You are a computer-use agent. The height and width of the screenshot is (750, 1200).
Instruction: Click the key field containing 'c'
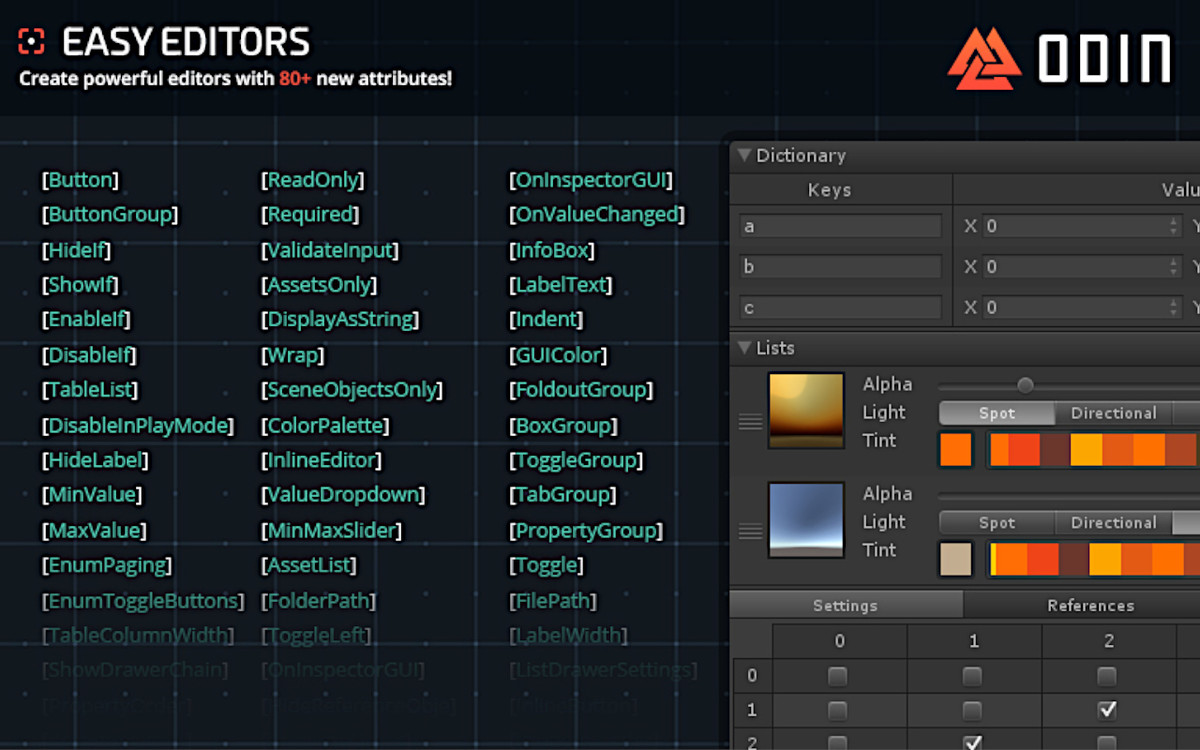pos(840,307)
